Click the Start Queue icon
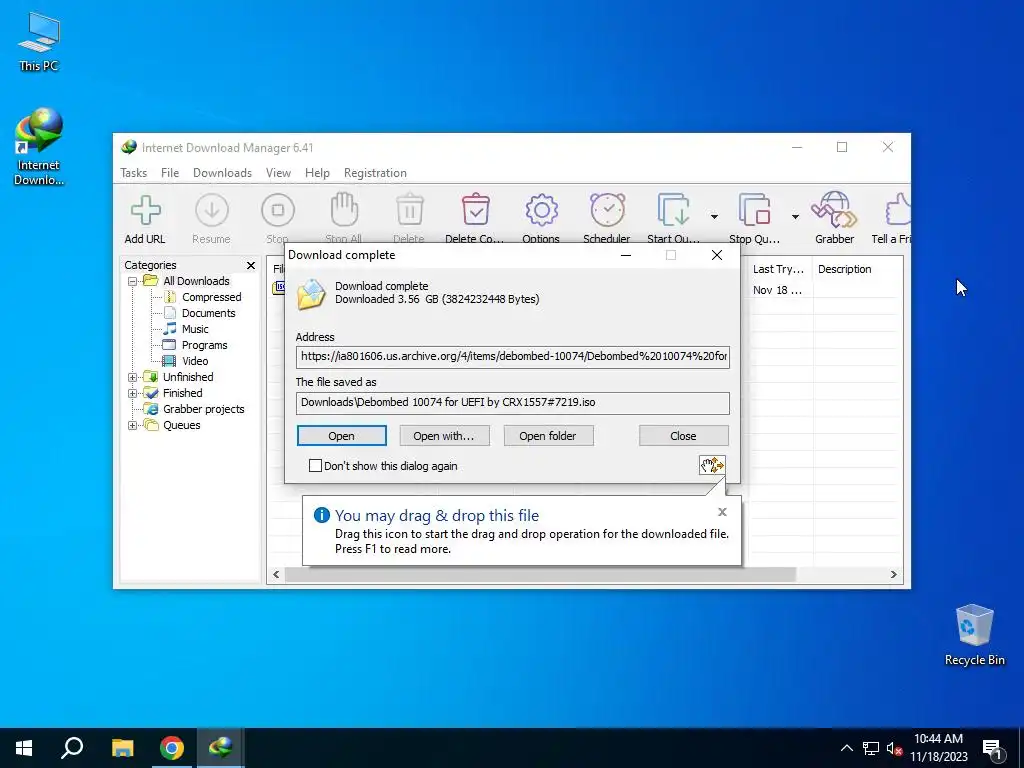Viewport: 1024px width, 768px height. [673, 210]
